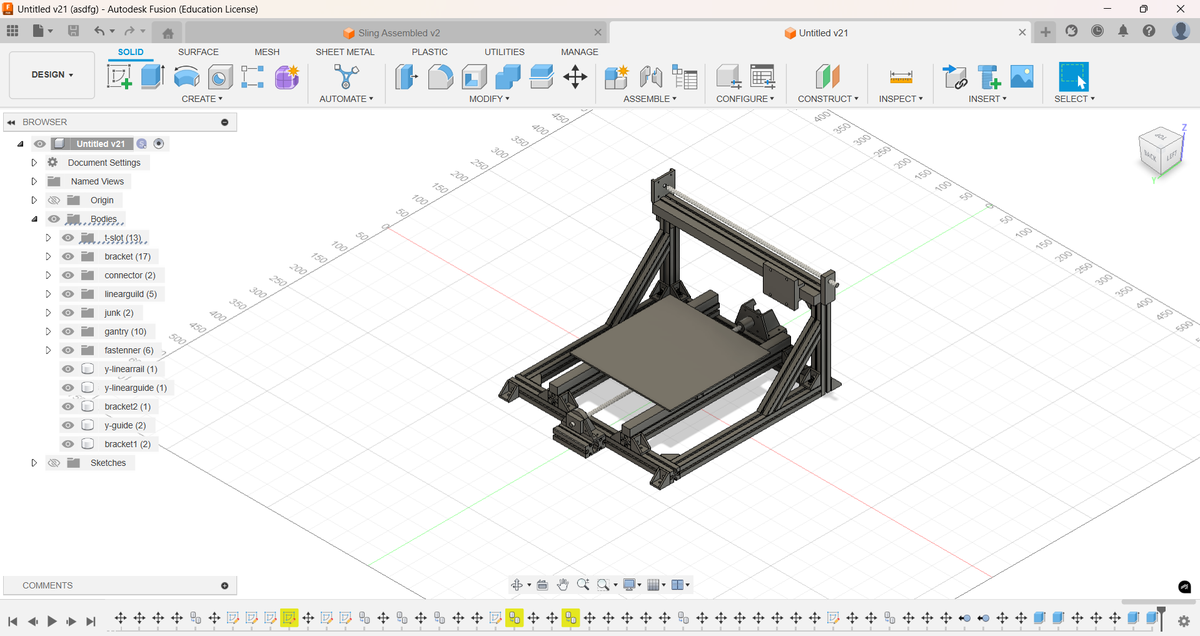Click the Measure ruler icon
Image resolution: width=1200 pixels, height=636 pixels.
pos(901,77)
